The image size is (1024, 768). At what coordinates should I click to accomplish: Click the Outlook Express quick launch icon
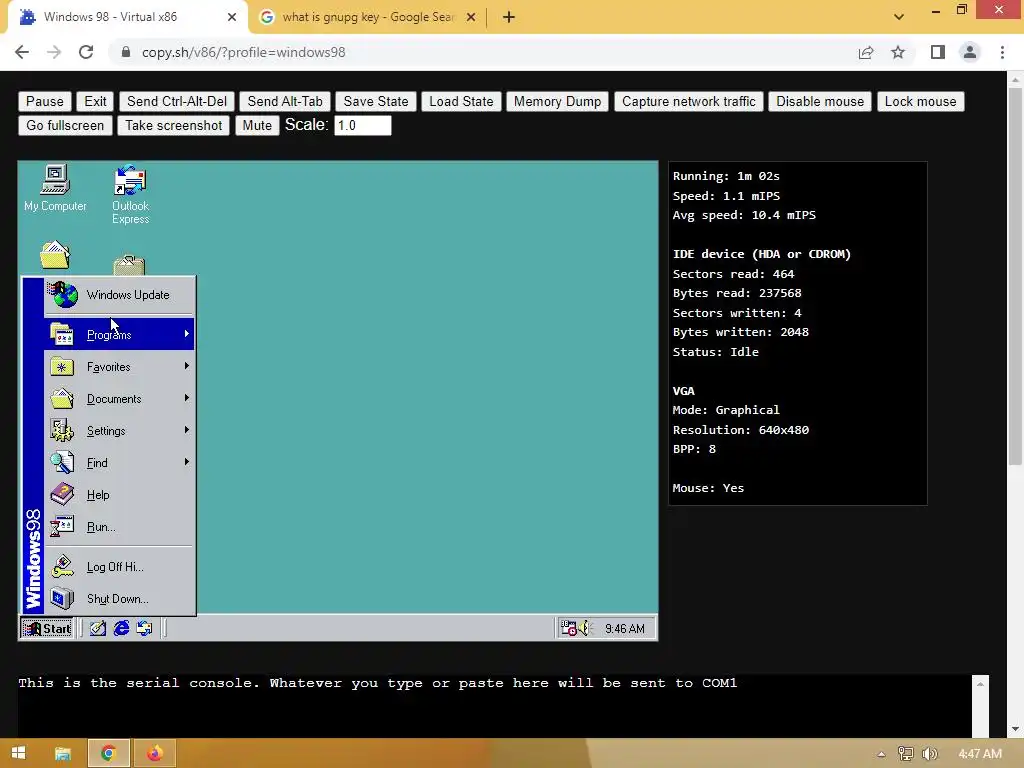(144, 628)
